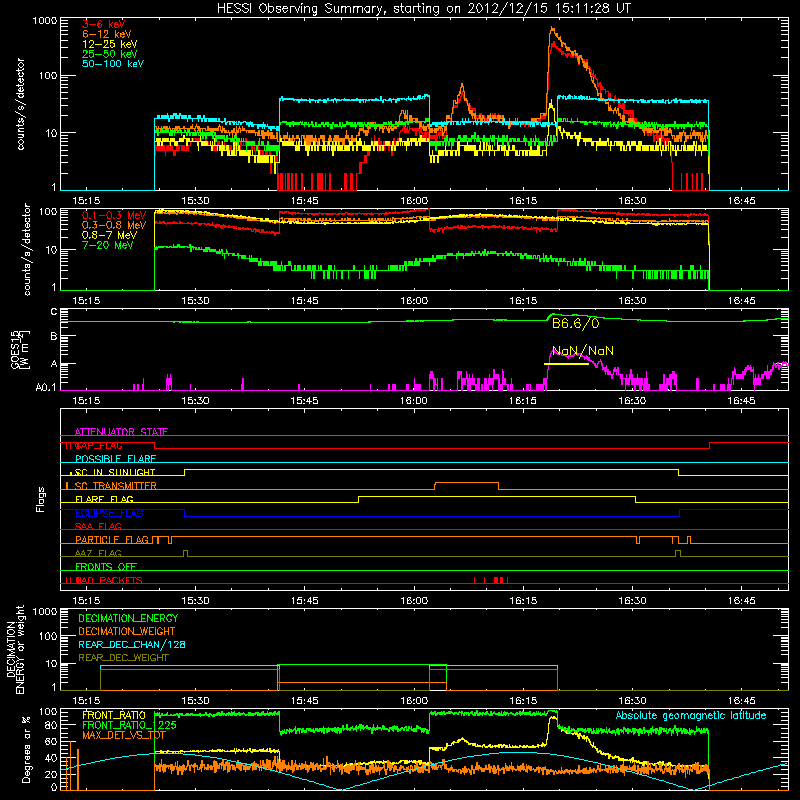Image resolution: width=800 pixels, height=800 pixels.
Task: Click the NaN/NaN annotation in GOES panel
Action: coord(583,351)
